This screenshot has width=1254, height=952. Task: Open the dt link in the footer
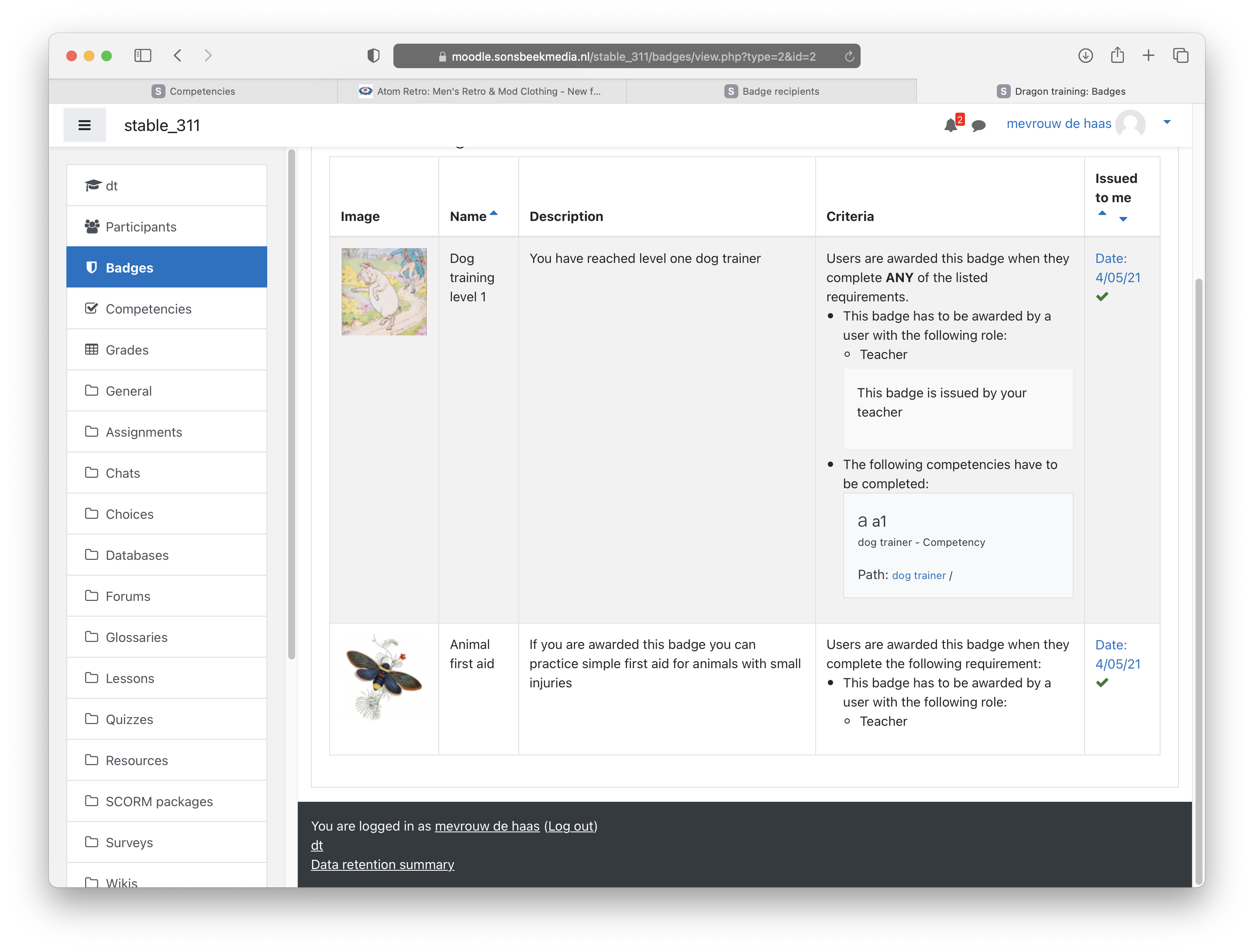pos(317,845)
